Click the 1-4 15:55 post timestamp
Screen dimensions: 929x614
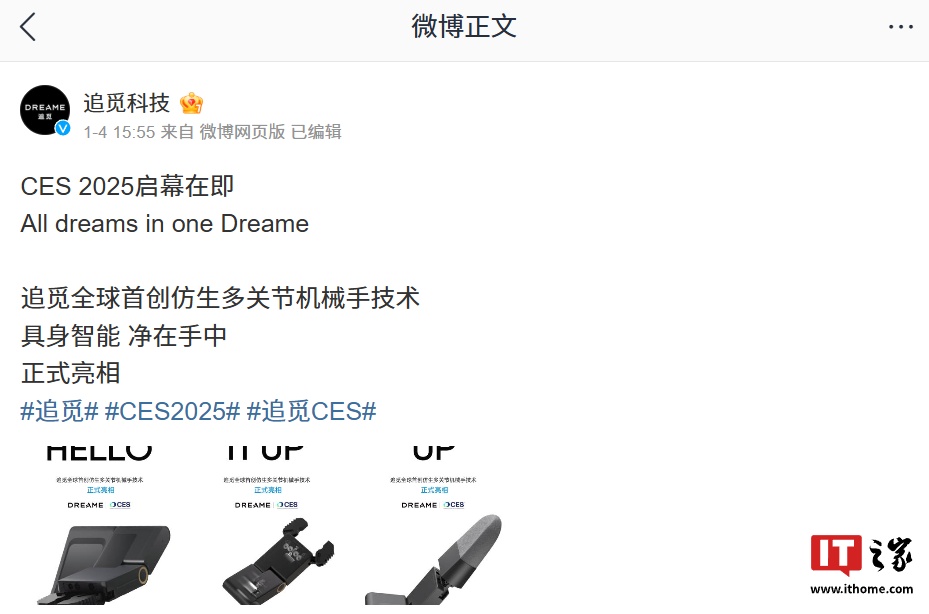pyautogui.click(x=119, y=132)
